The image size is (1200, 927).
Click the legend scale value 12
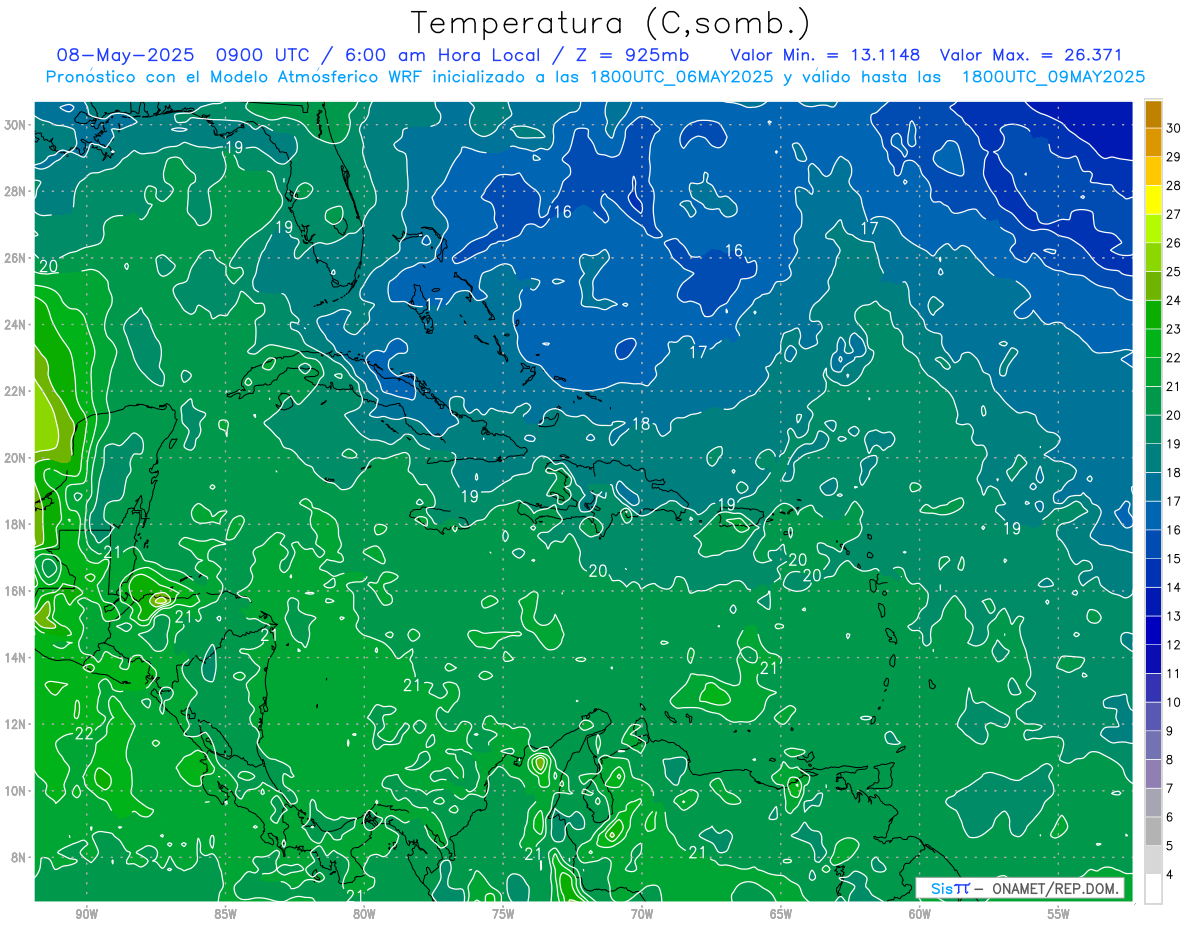[1174, 644]
